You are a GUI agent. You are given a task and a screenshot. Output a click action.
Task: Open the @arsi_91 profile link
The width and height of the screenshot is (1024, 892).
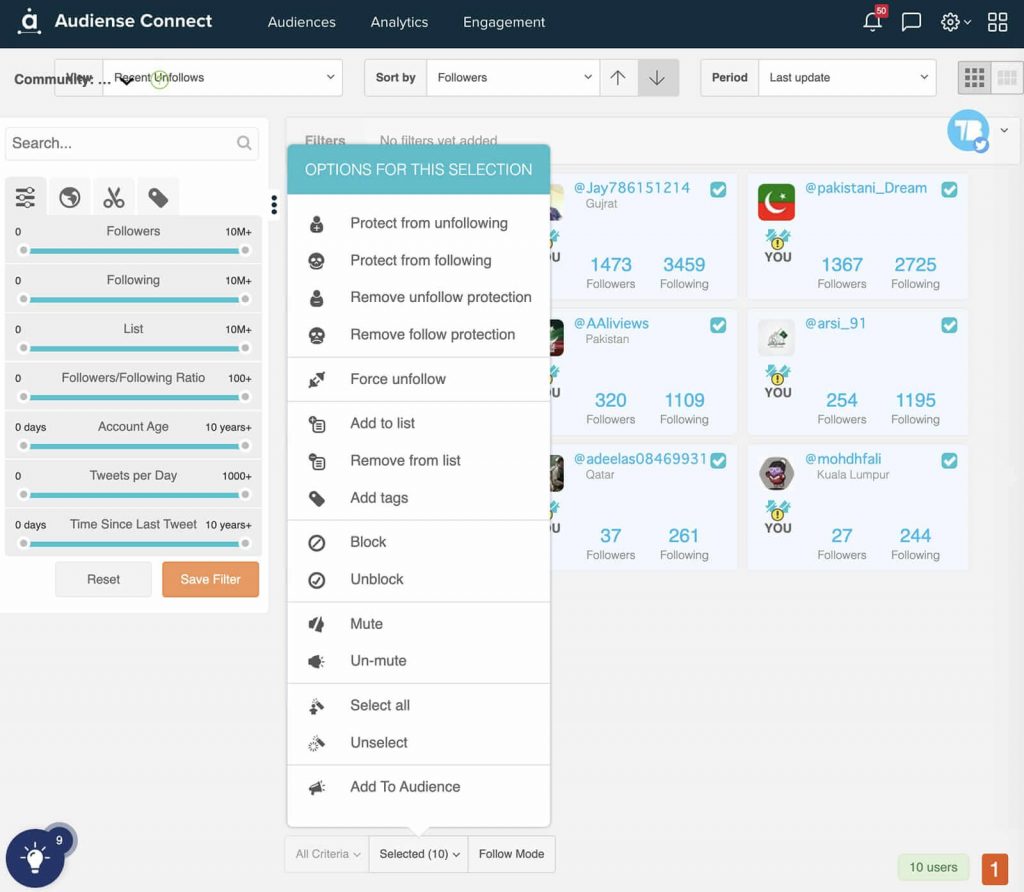click(x=835, y=323)
